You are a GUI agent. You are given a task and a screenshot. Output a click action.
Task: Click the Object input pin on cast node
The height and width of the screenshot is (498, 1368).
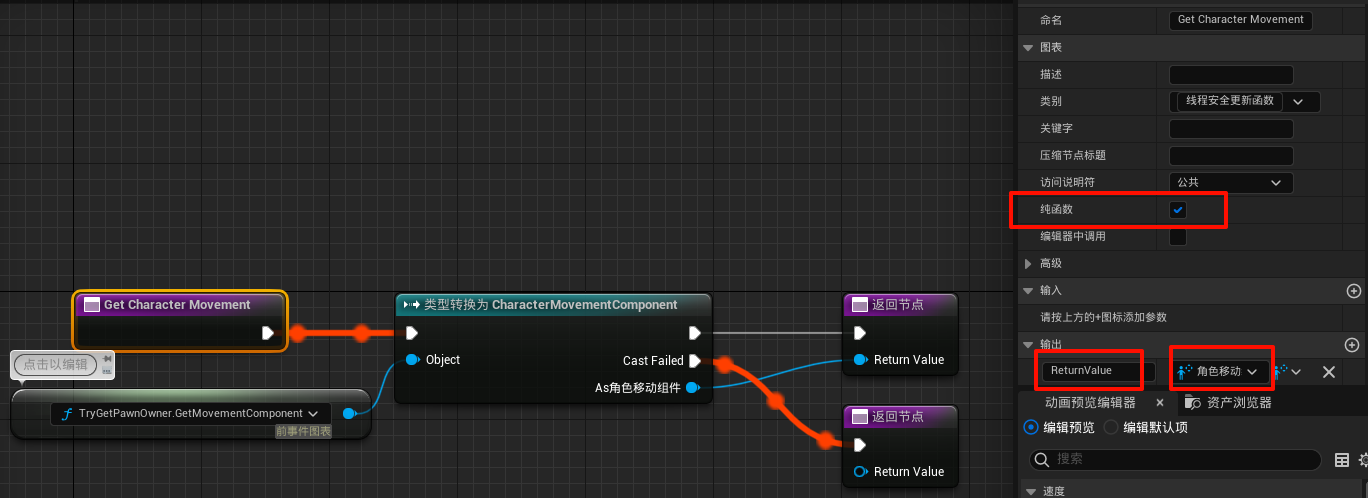pyautogui.click(x=412, y=360)
